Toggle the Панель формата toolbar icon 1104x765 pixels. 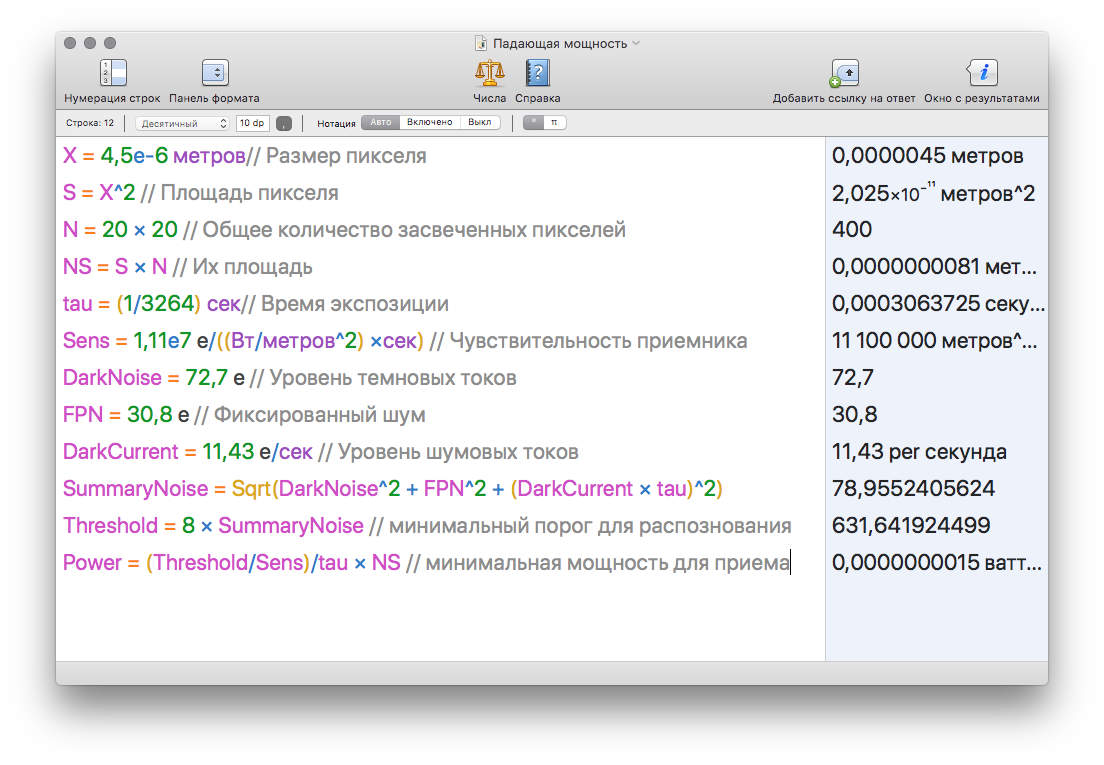pos(215,72)
